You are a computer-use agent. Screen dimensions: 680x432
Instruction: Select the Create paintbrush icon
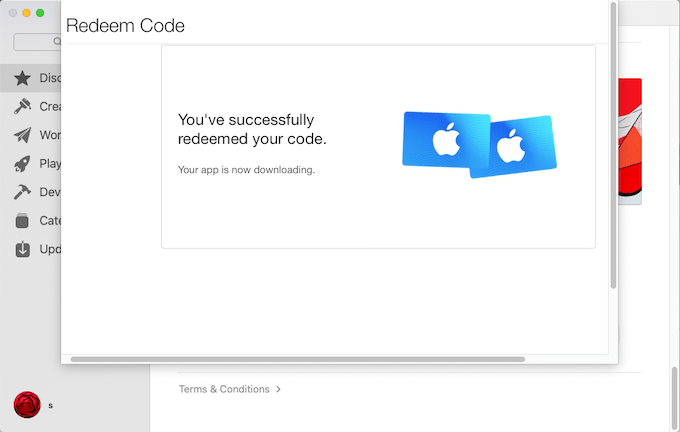[x=22, y=106]
